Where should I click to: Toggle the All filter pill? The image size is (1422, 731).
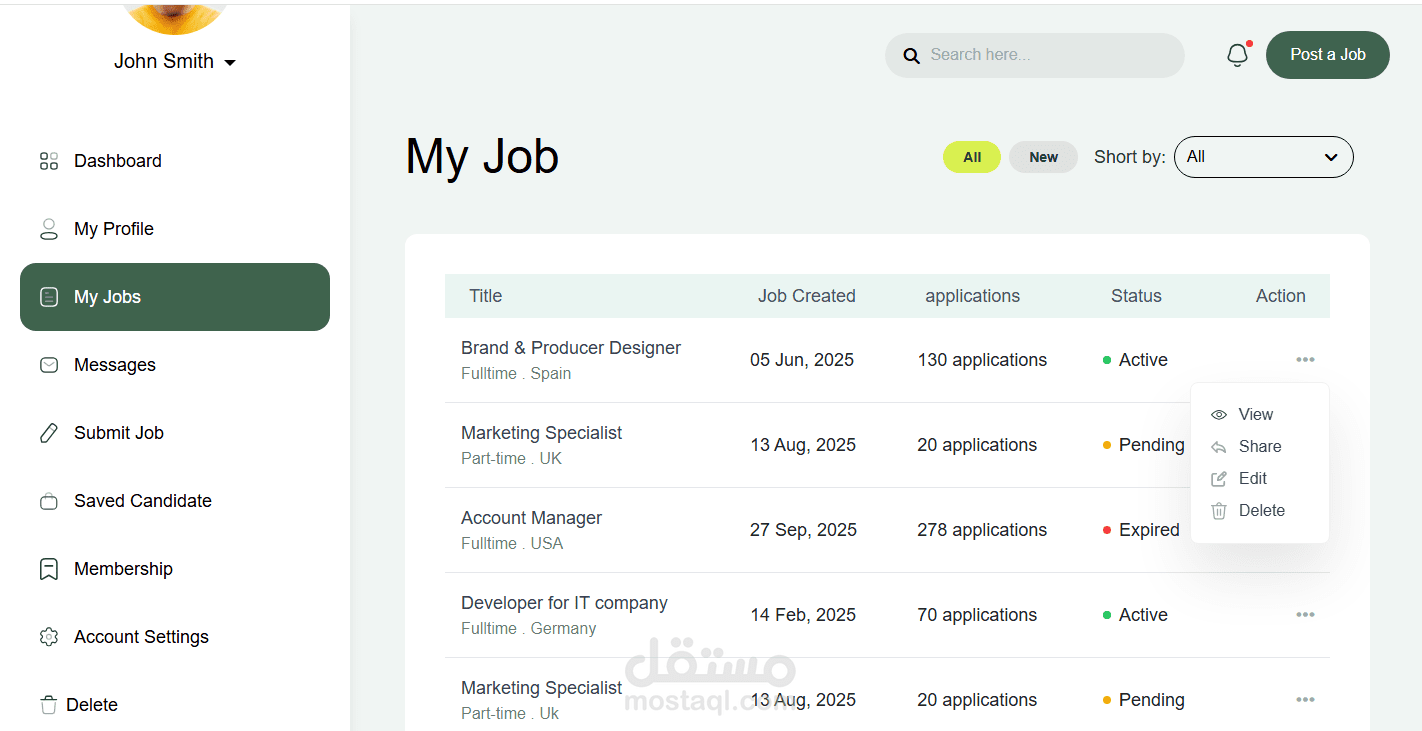pyautogui.click(x=971, y=157)
